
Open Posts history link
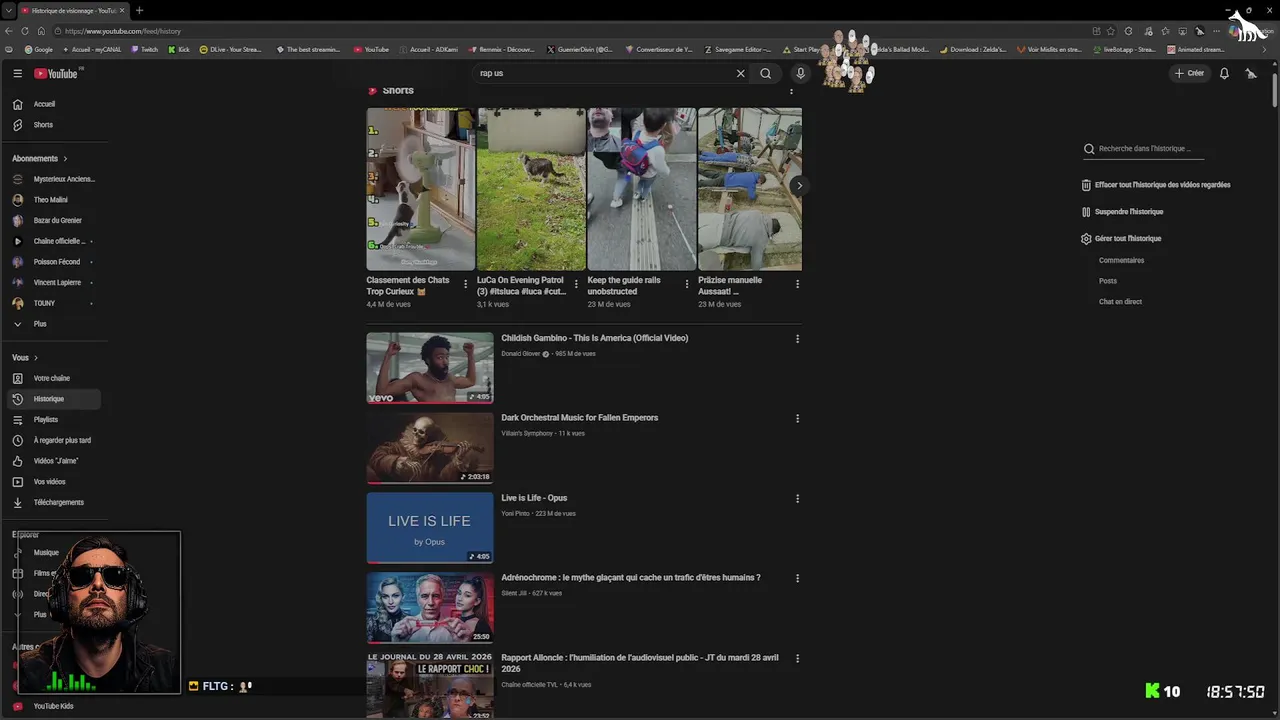1108,281
